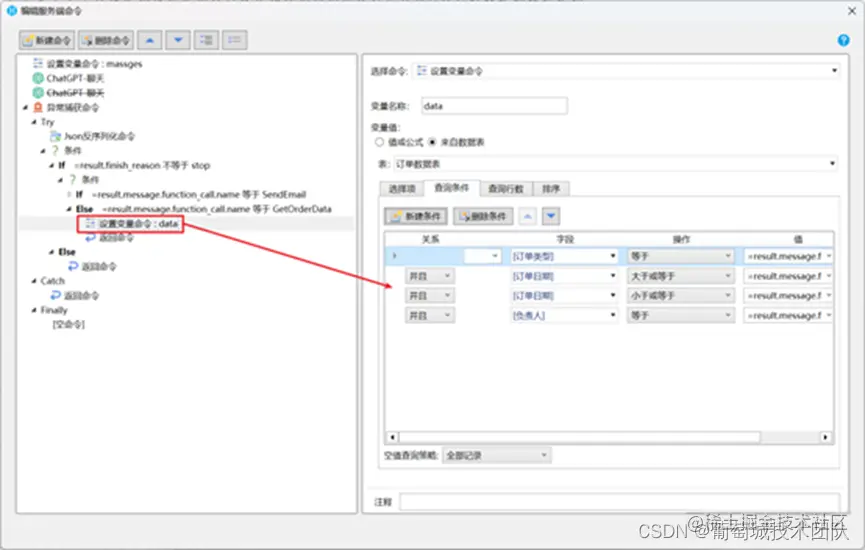Switch to the 查询条件 tab
This screenshot has width=865, height=550.
pos(452,188)
